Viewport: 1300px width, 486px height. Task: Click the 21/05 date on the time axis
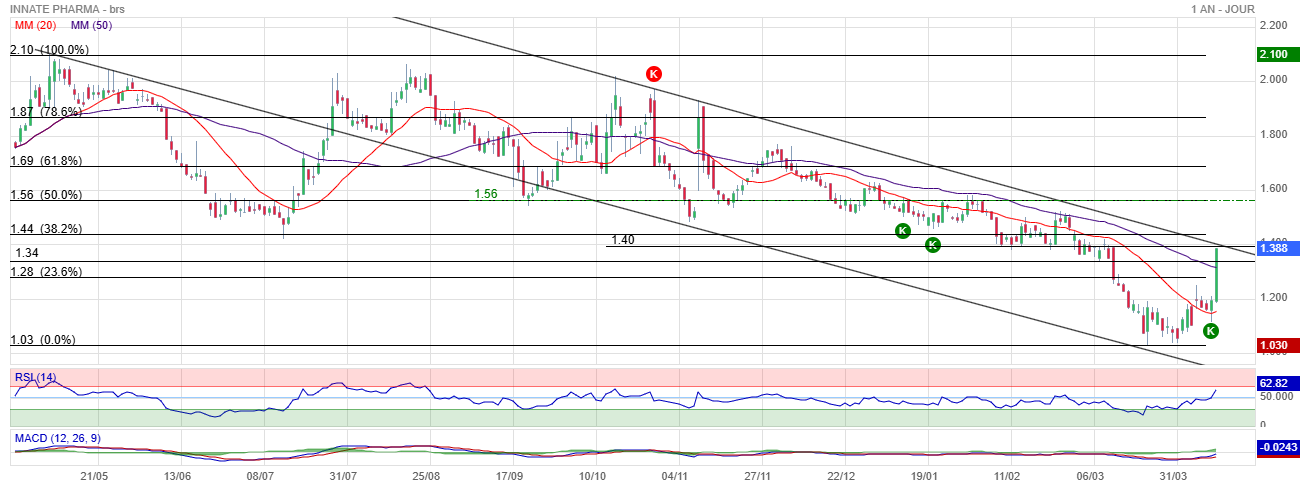(93, 476)
